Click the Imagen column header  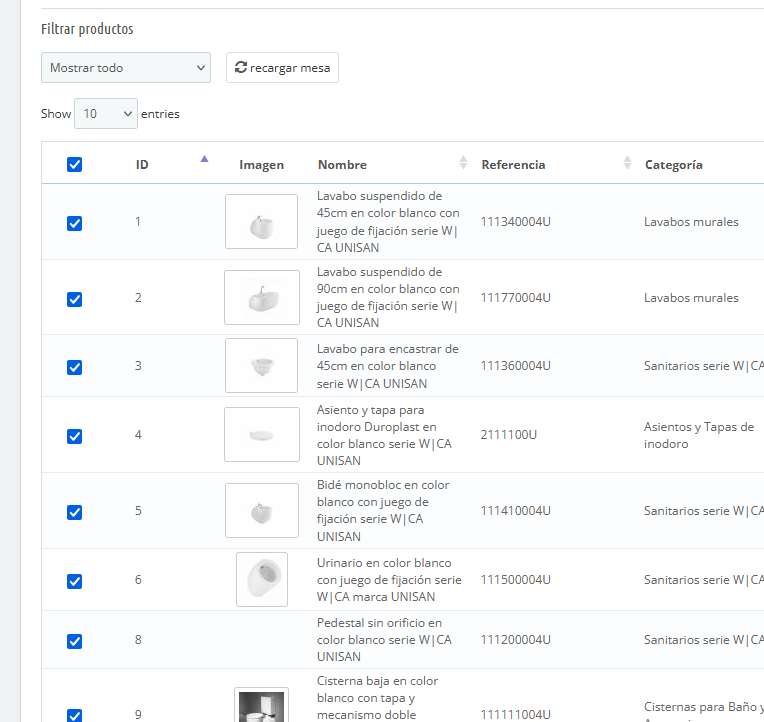pyautogui.click(x=261, y=165)
